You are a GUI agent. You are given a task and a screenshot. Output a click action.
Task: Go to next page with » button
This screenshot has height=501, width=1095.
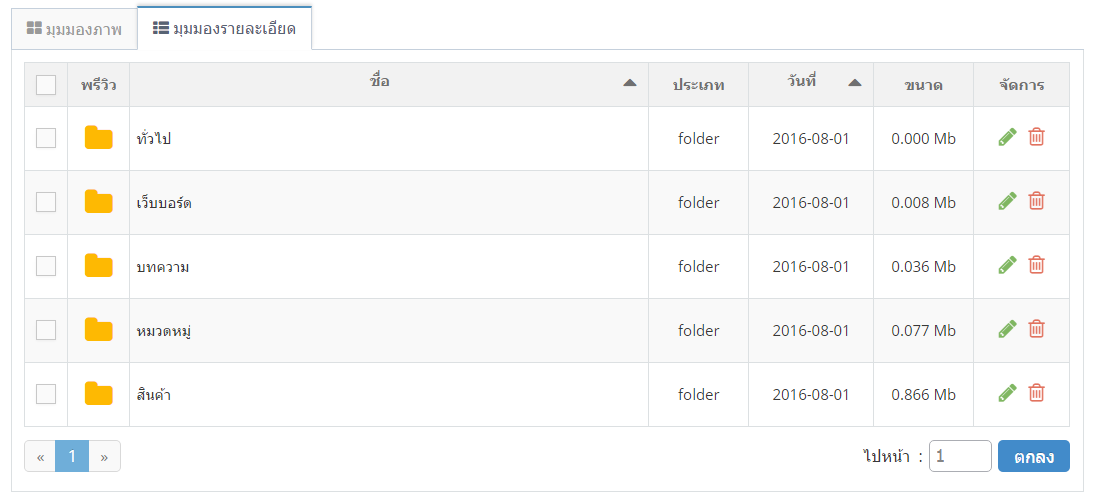pyautogui.click(x=104, y=457)
